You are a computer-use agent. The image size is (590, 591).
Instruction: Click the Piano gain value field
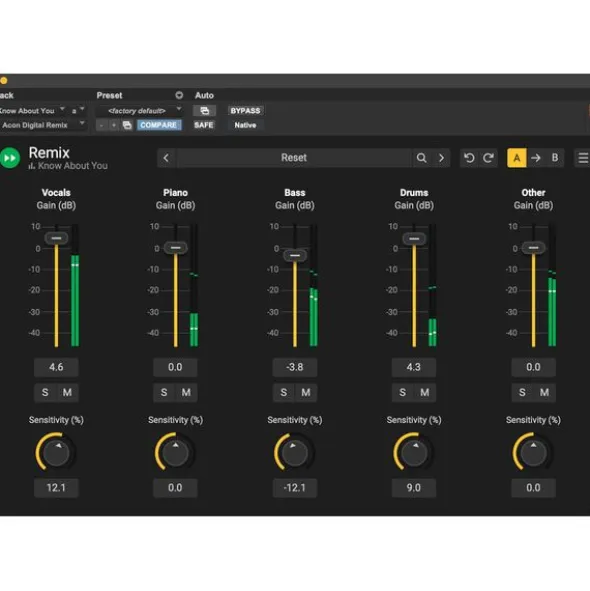(175, 367)
